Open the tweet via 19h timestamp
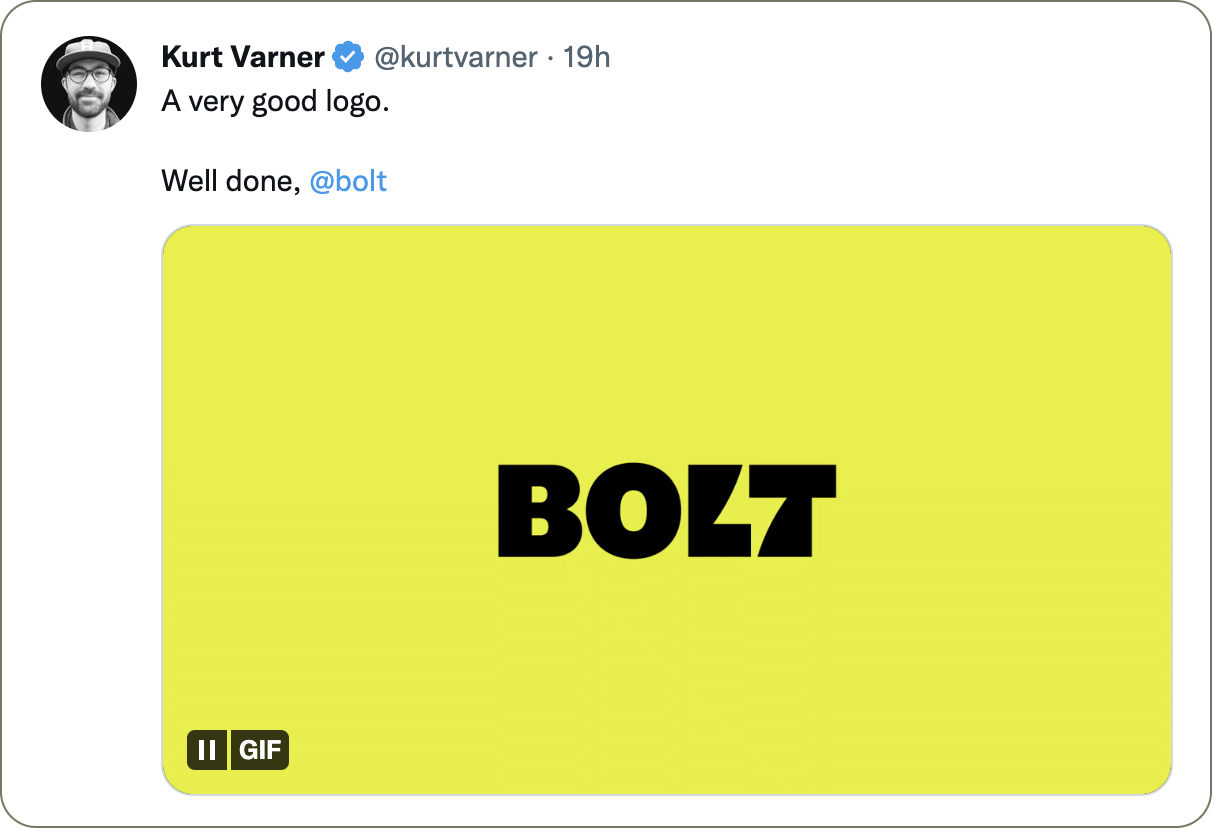This screenshot has height=828, width=1212. 586,58
